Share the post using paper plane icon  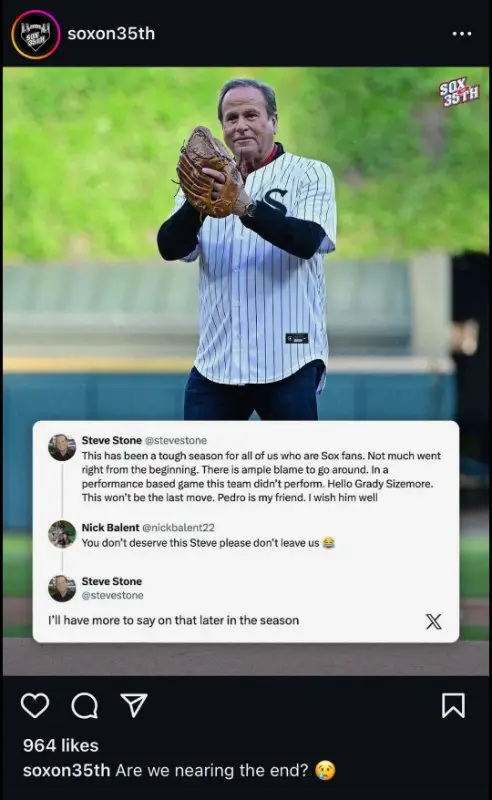click(x=134, y=705)
